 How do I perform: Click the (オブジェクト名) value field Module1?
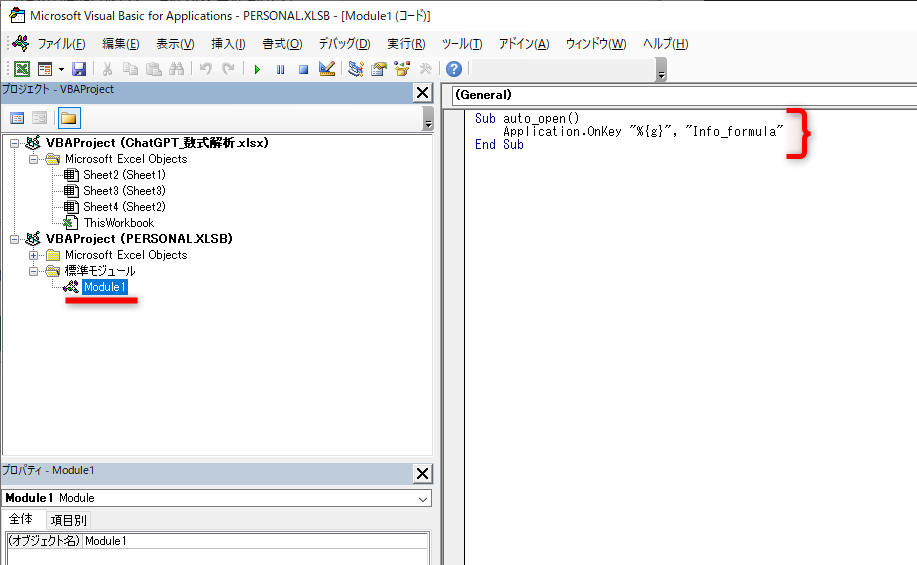(255, 541)
